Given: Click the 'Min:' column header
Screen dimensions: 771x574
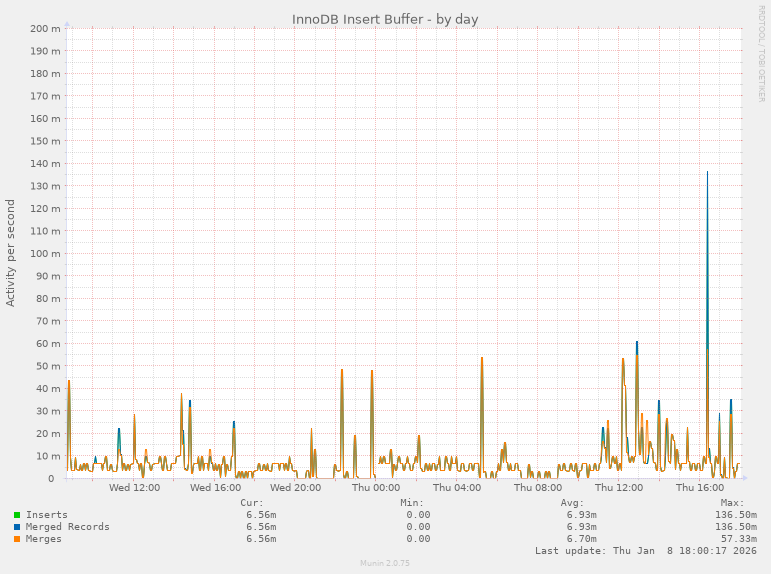Looking at the screenshot, I should [x=412, y=503].
